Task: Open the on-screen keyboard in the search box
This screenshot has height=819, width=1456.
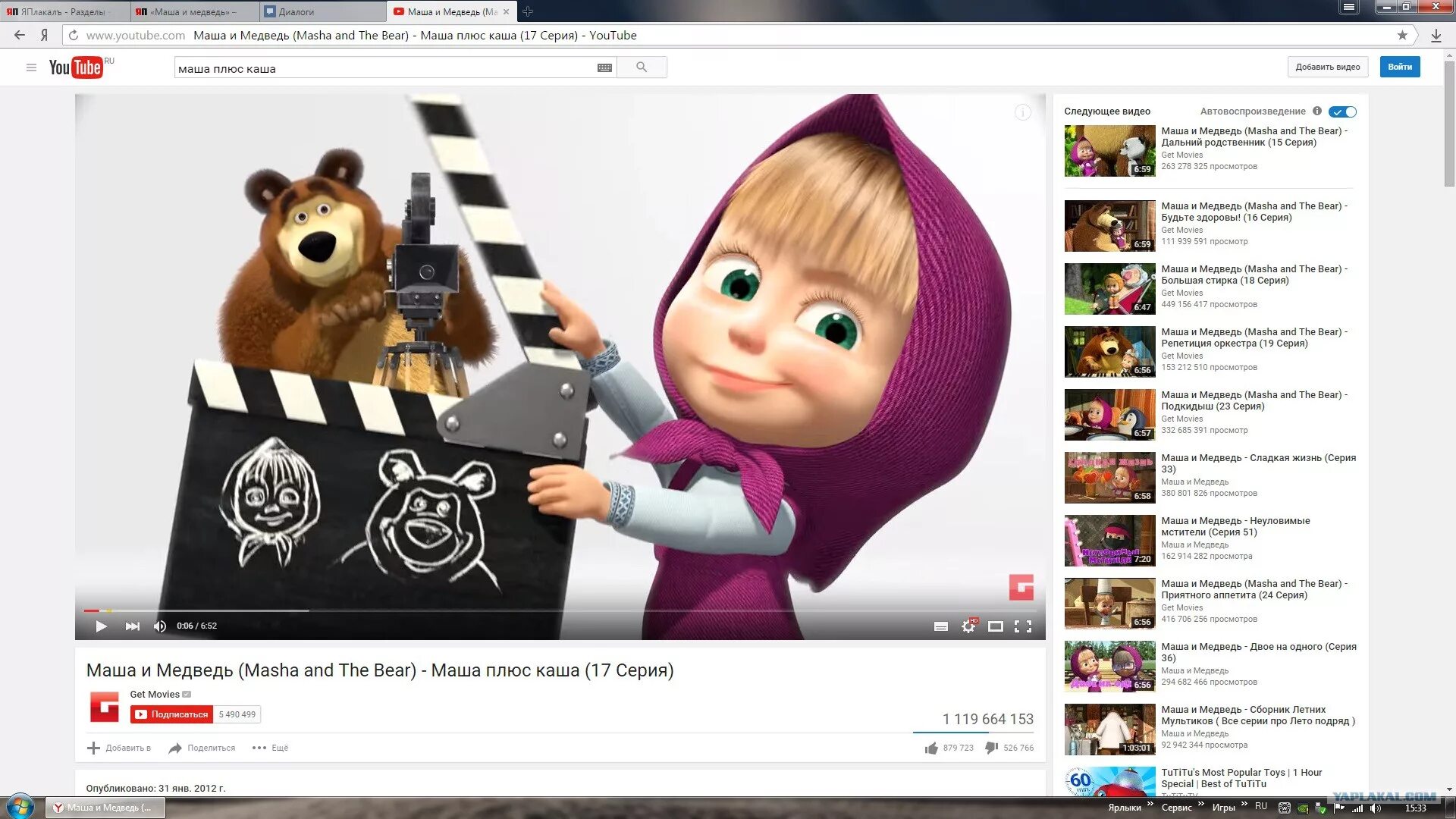Action: tap(604, 68)
